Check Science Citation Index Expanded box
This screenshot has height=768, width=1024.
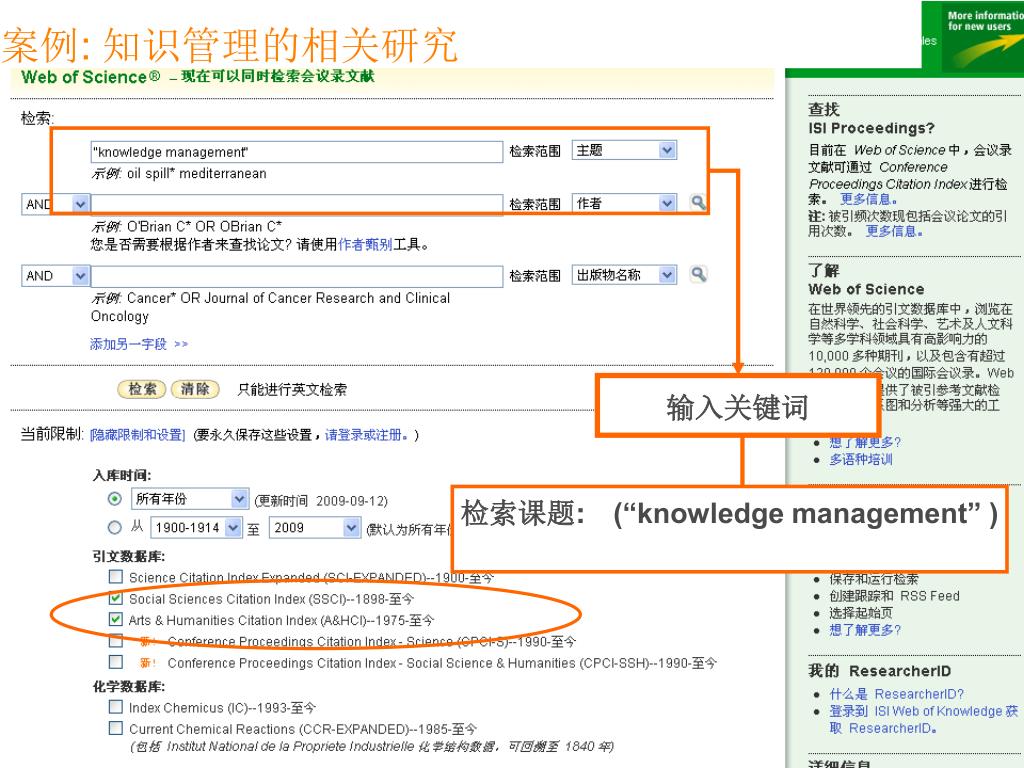point(116,577)
